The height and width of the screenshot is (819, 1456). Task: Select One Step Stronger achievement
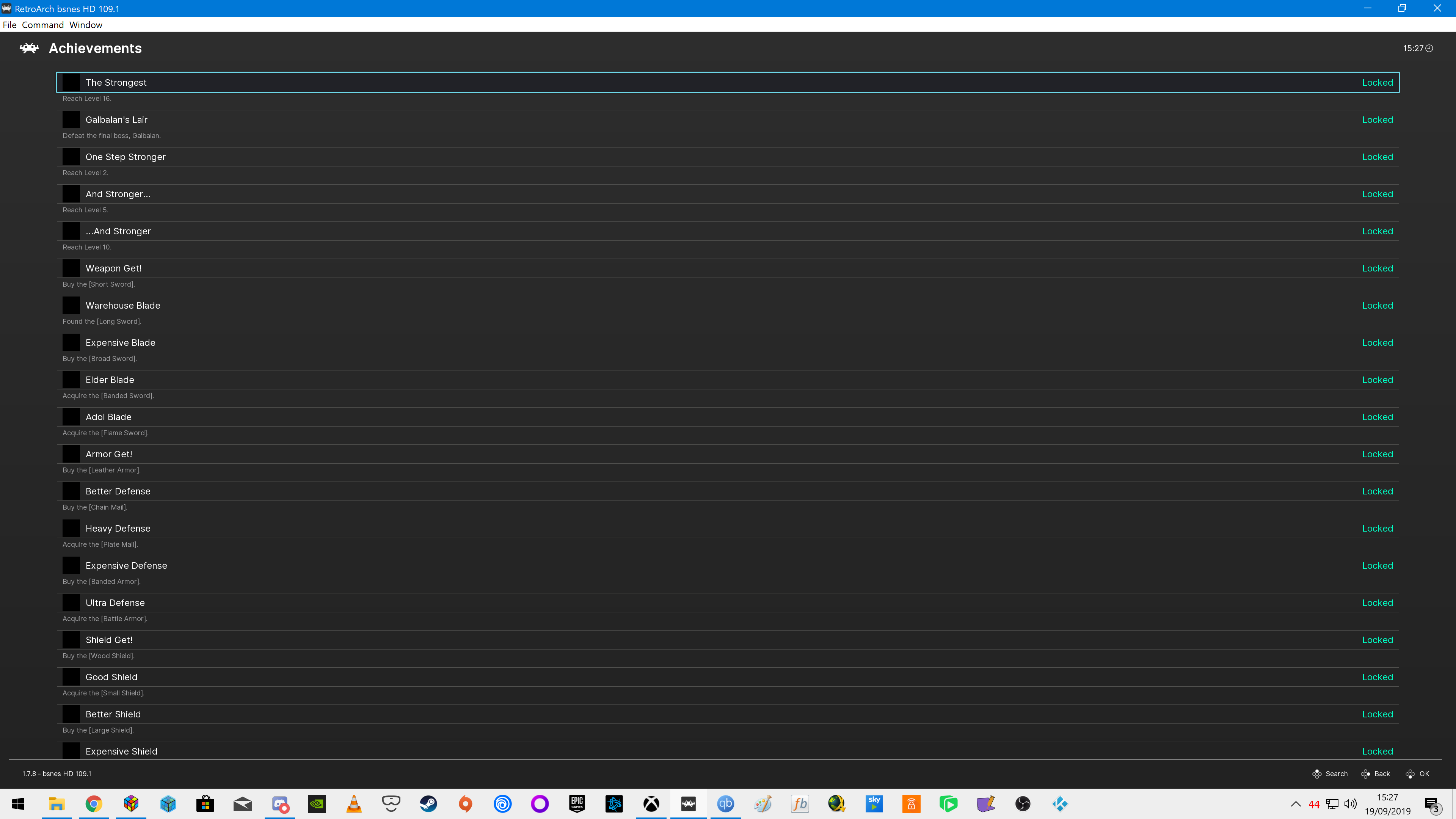click(x=728, y=157)
